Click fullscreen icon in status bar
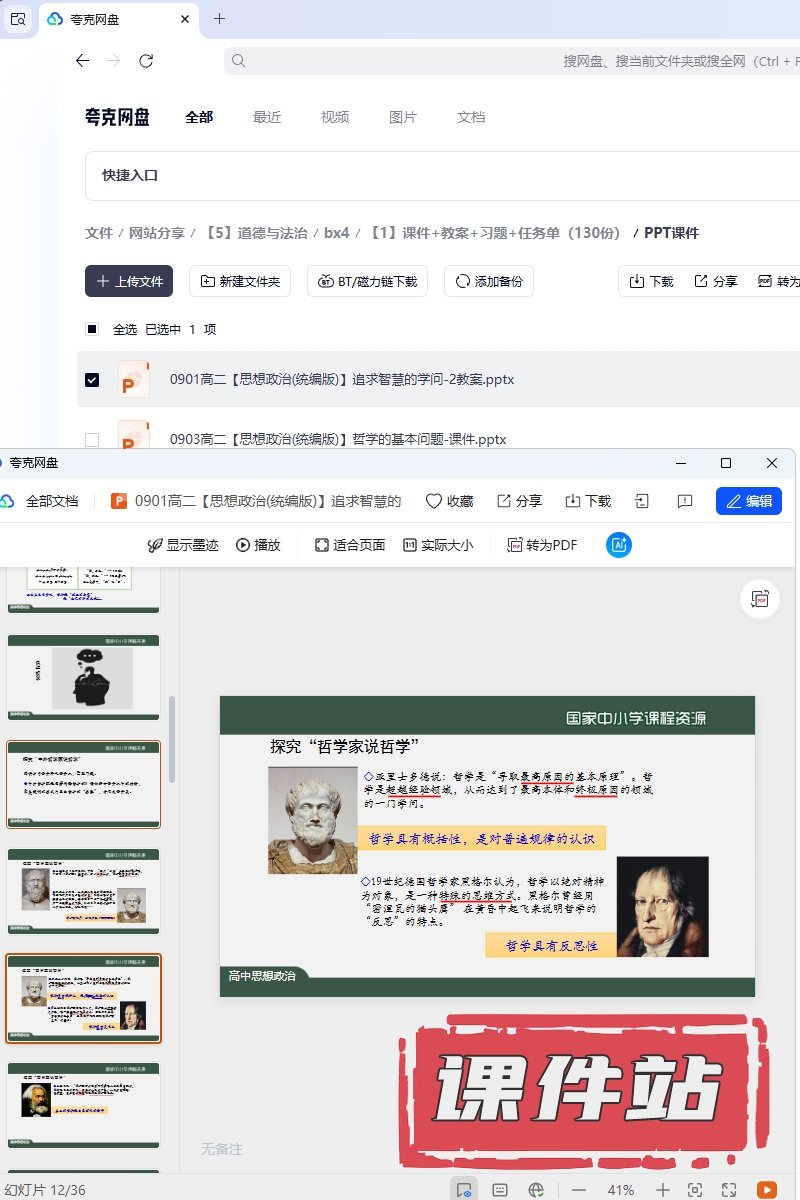This screenshot has width=800, height=1200. tap(729, 1190)
